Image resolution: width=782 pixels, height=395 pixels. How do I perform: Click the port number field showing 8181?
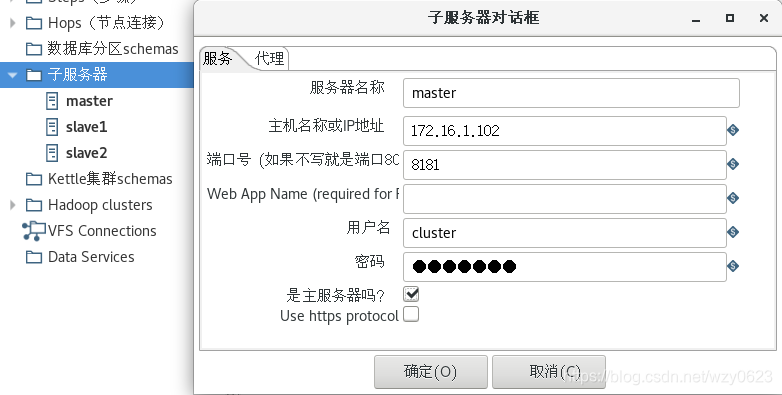click(565, 165)
